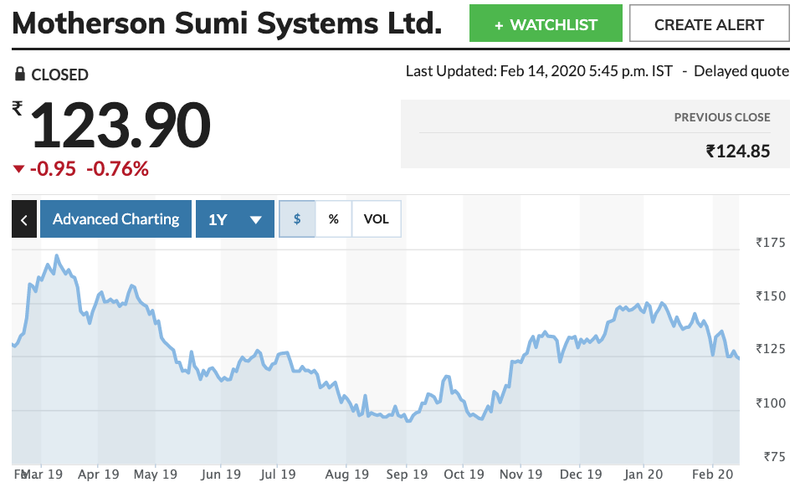This screenshot has height=493, width=800.
Task: Click the Aug 19 axis label
Action: pyautogui.click(x=347, y=474)
